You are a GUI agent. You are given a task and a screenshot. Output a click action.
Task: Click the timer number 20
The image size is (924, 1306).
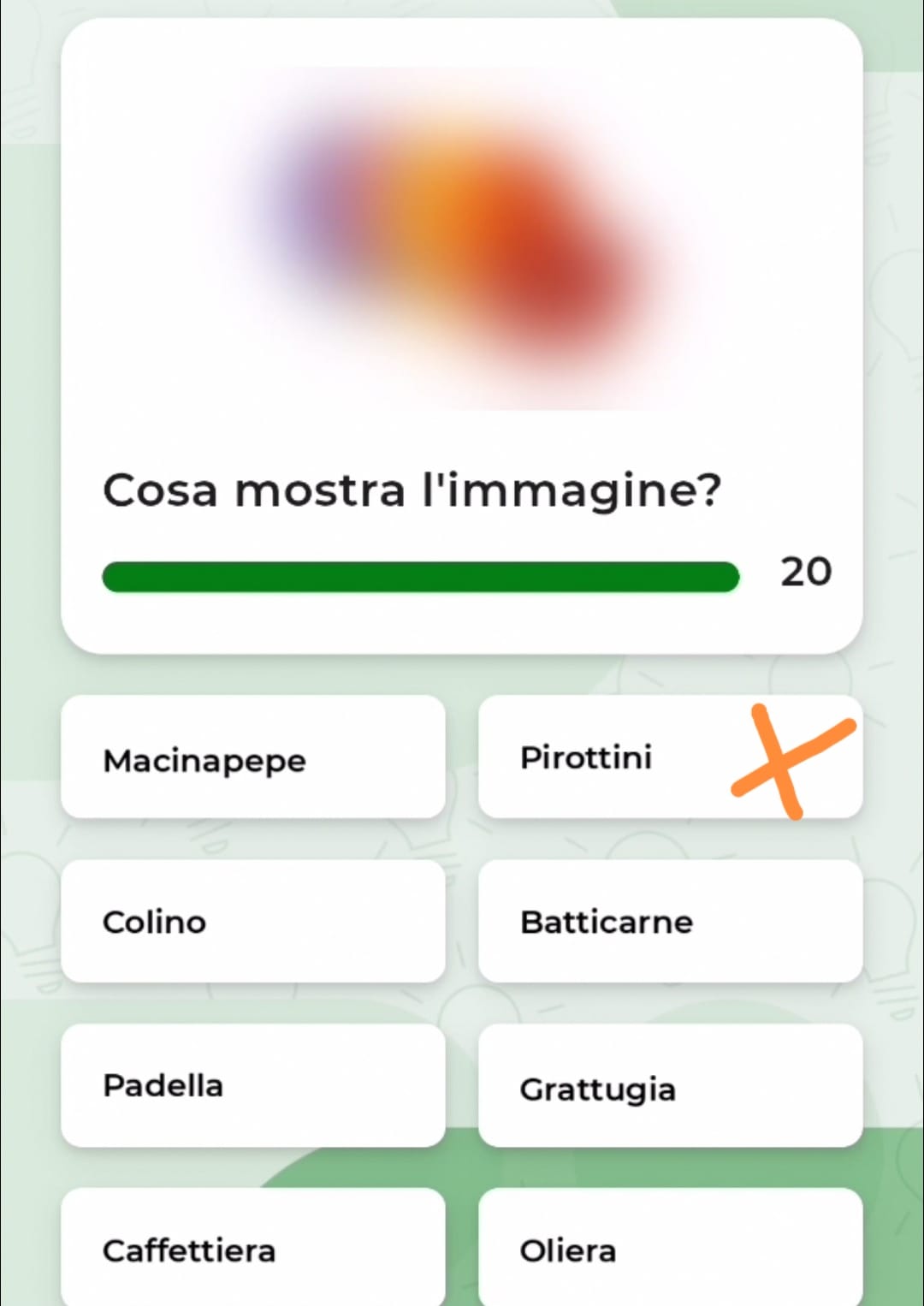pos(806,572)
